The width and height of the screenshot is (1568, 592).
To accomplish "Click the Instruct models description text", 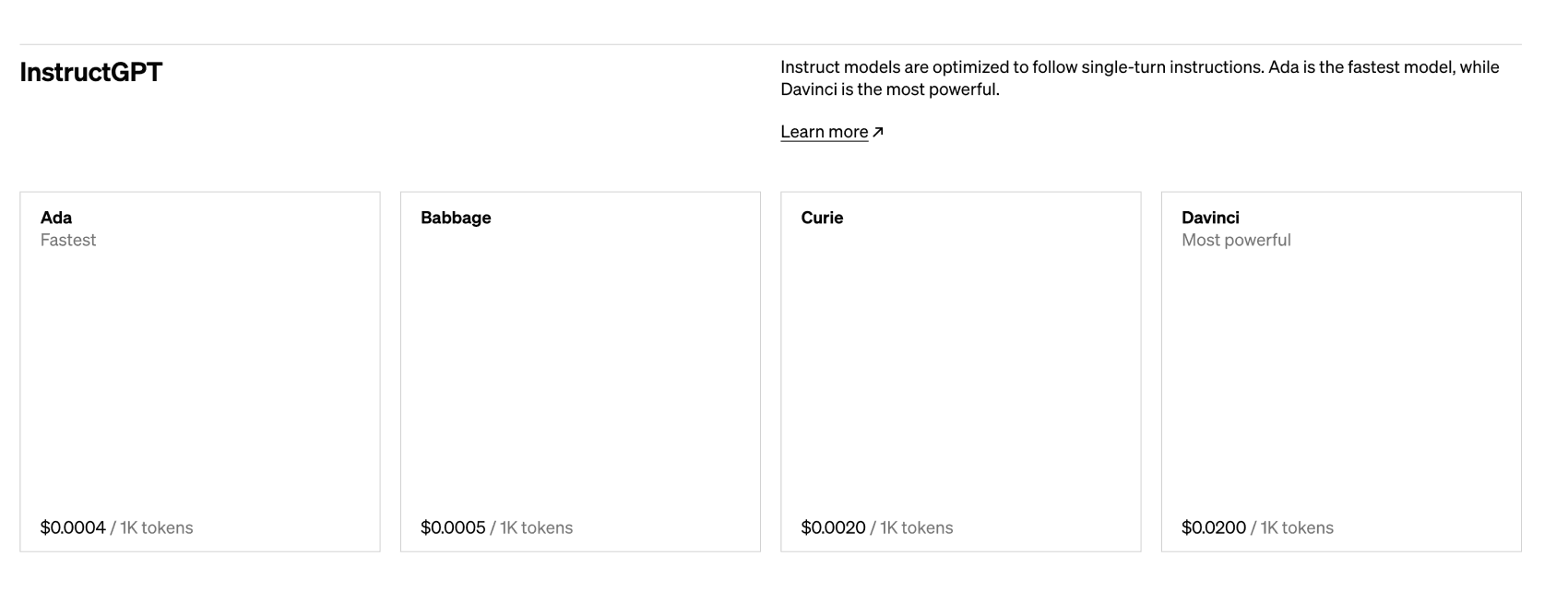I will (1139, 77).
